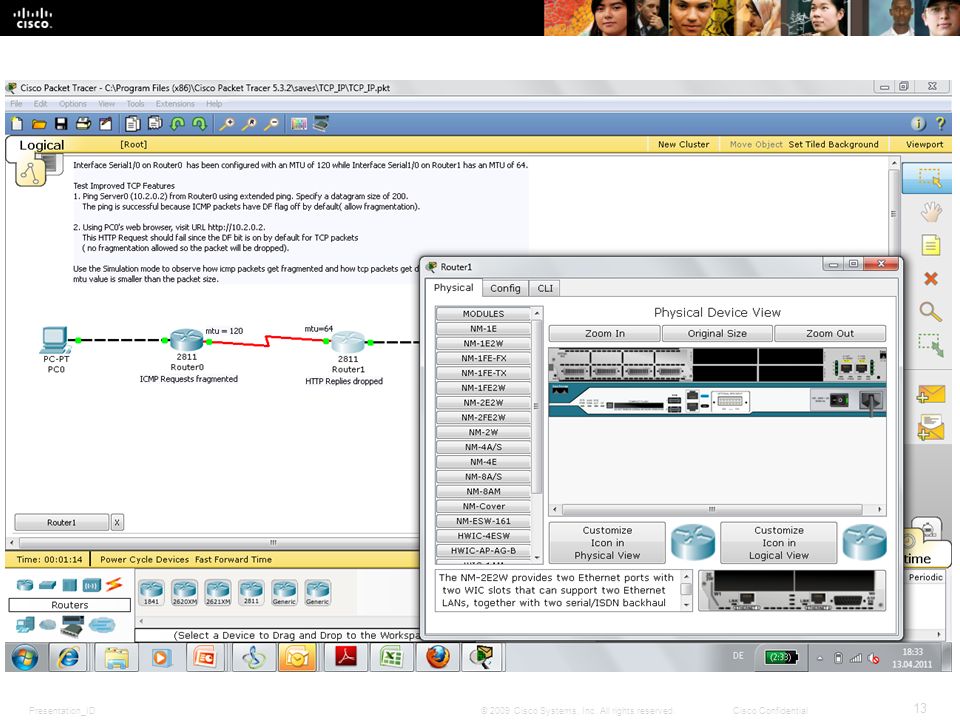The height and width of the screenshot is (720, 960).
Task: Click the Network Information icon
Action: pos(918,124)
